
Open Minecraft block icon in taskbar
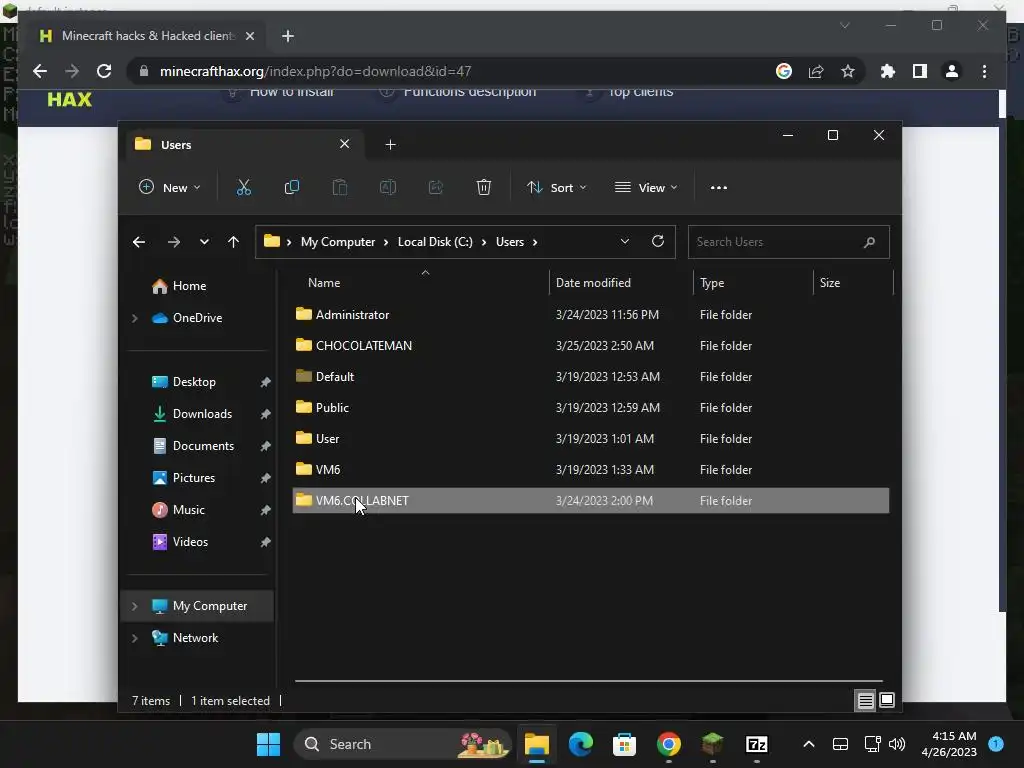712,744
